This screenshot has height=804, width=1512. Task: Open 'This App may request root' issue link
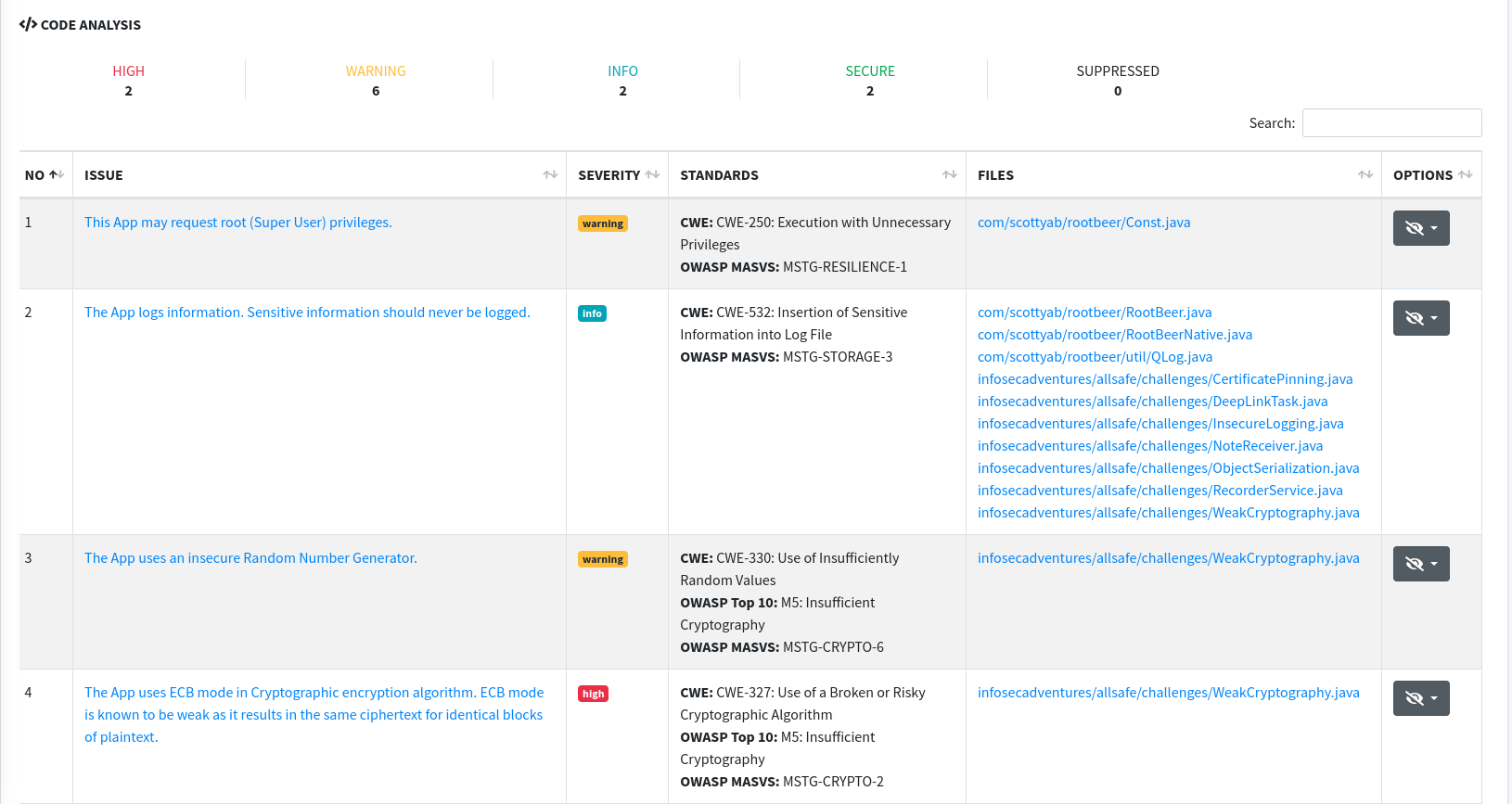click(x=237, y=223)
